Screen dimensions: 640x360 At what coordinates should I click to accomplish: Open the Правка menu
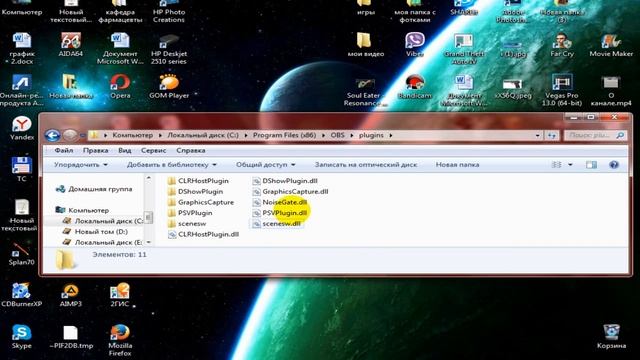pyautogui.click(x=96, y=150)
